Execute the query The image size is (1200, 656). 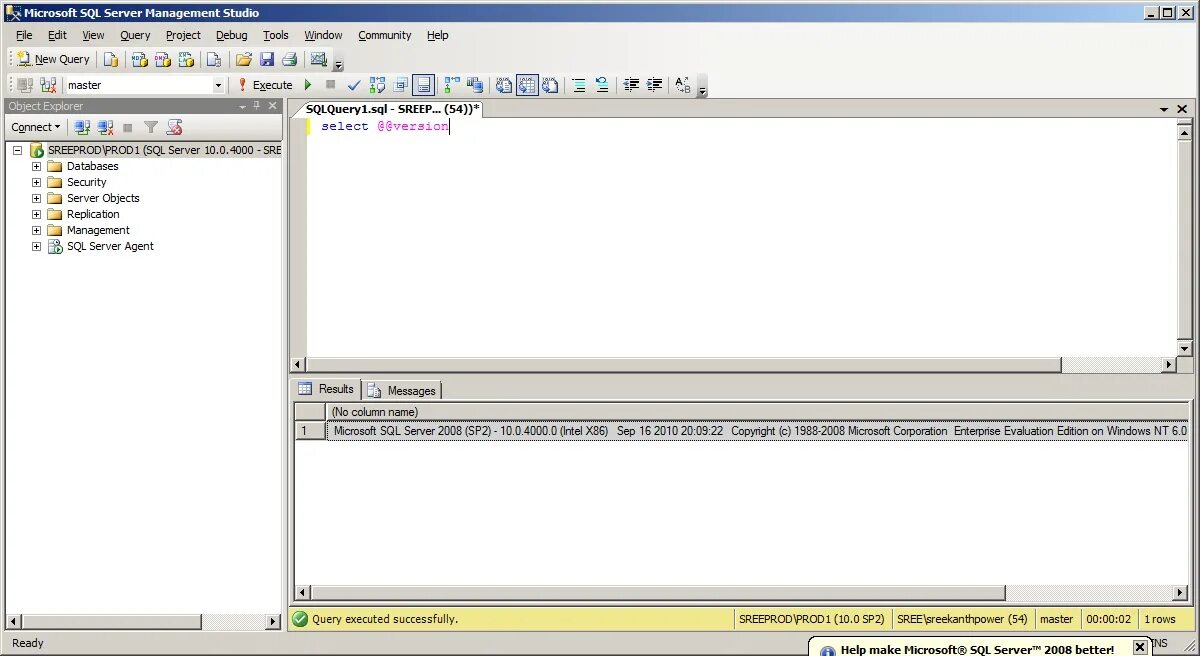pyautogui.click(x=264, y=85)
